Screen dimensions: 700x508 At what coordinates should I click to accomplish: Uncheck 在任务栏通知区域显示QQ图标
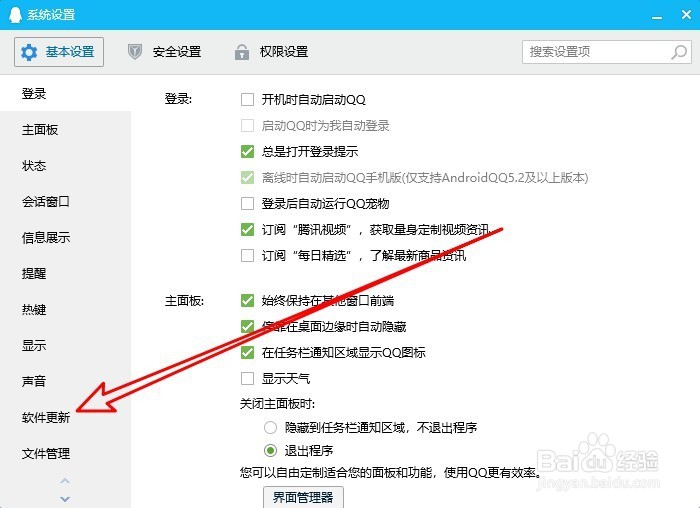click(x=247, y=353)
